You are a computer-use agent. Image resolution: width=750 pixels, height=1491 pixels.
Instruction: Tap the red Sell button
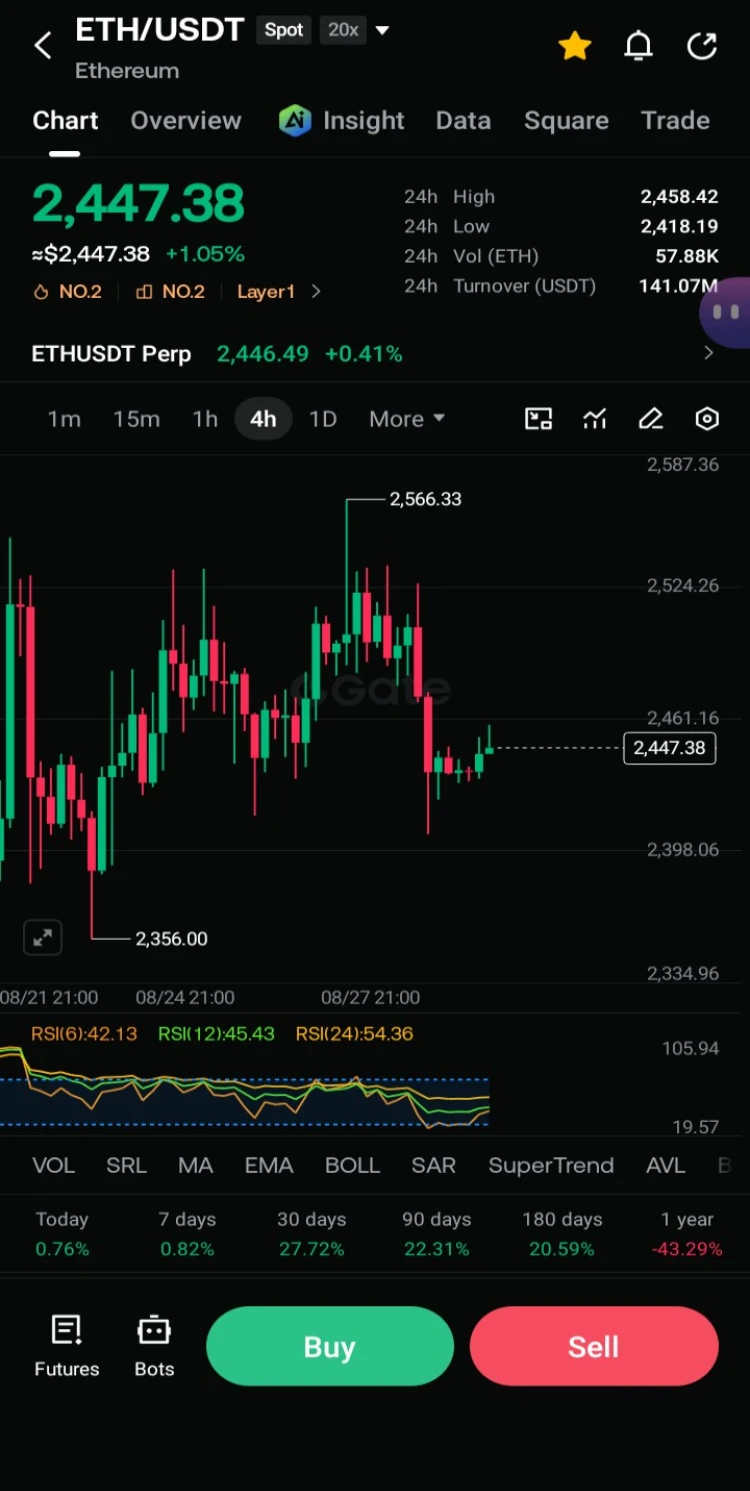[x=594, y=1346]
